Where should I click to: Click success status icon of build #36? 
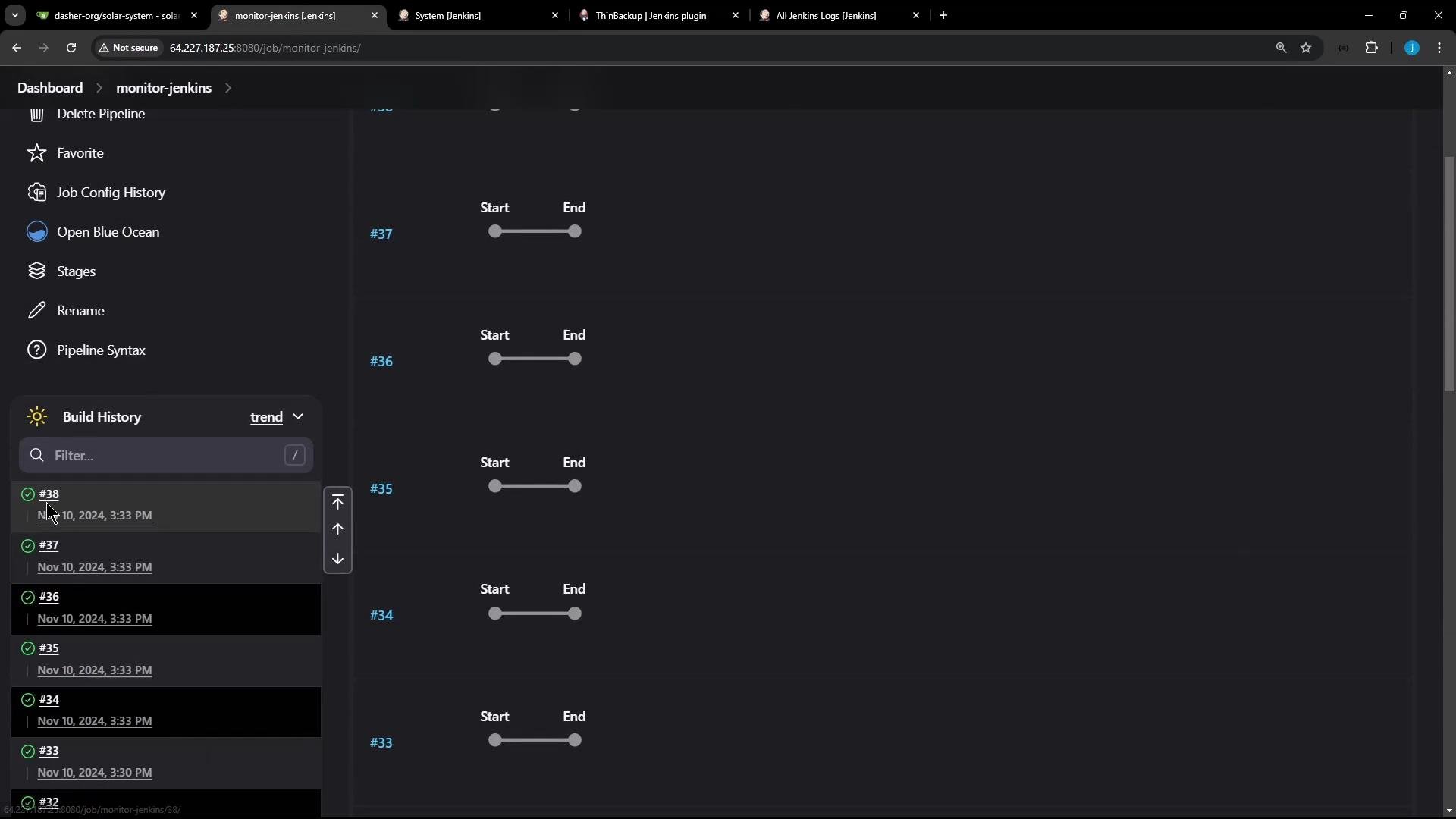28,598
